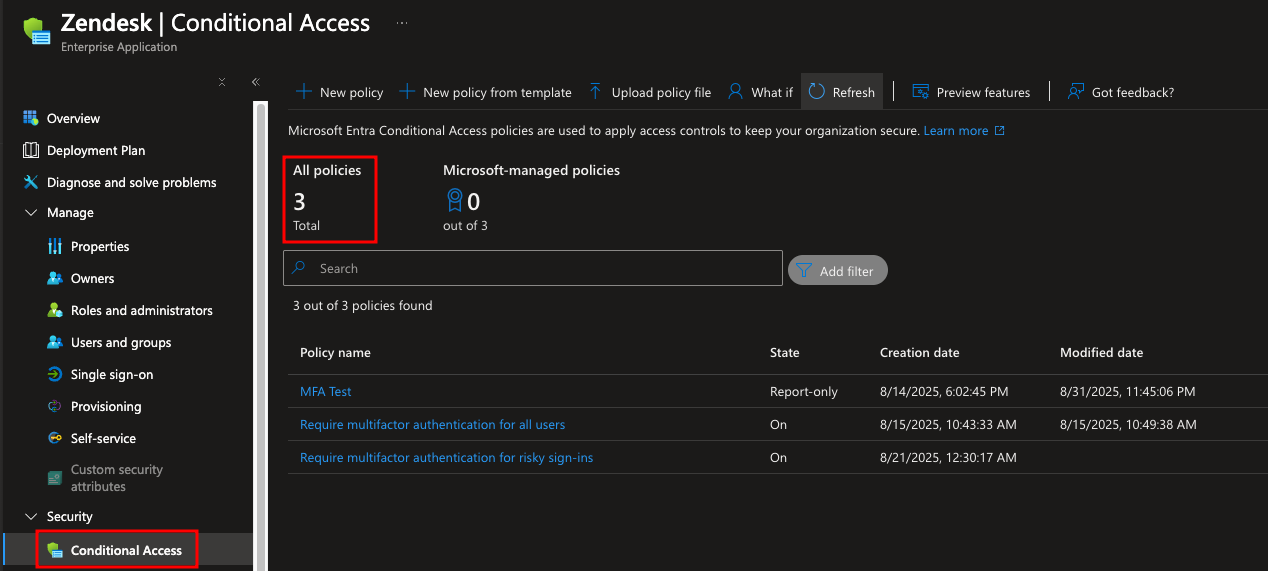1268x571 pixels.
Task: Open Require multifactor authentication for risky sign-ins
Action: 446,458
